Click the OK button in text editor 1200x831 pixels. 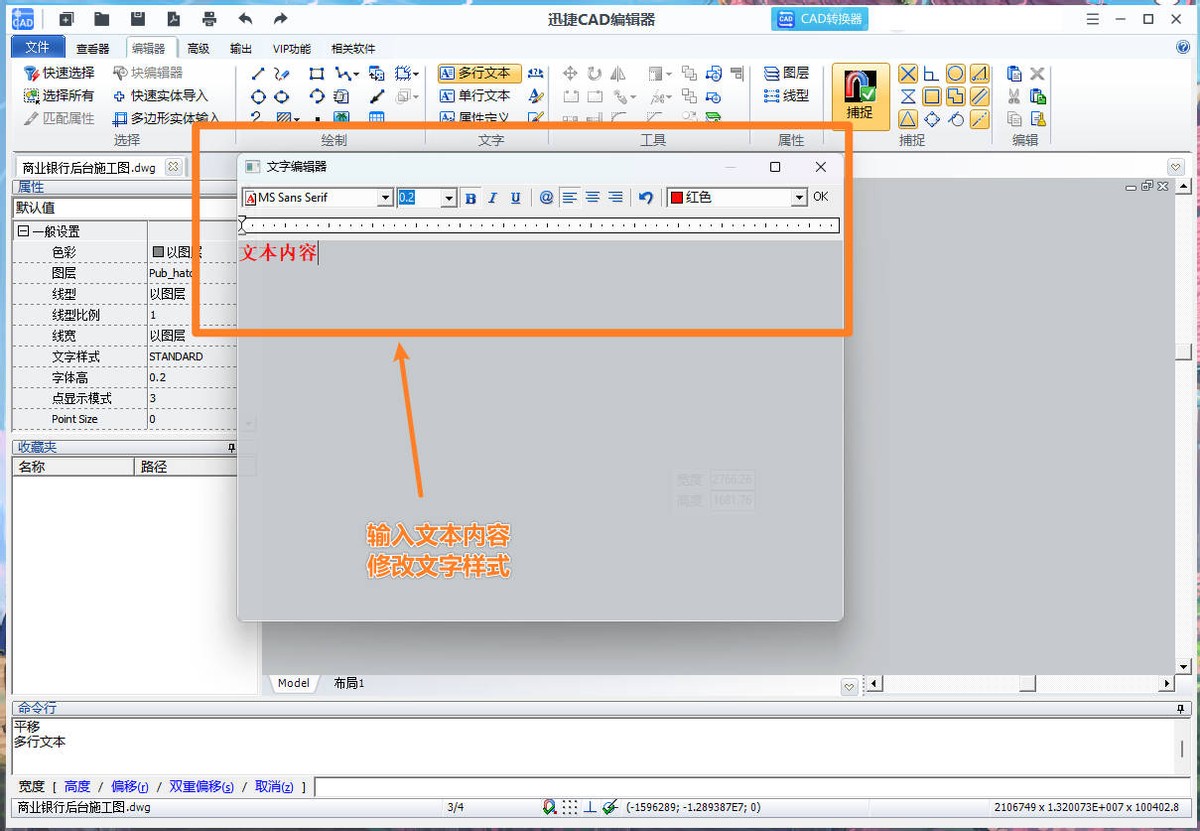820,197
